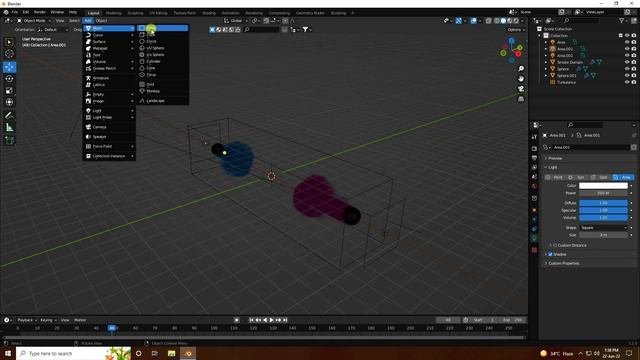640x360 pixels.
Task: Open the light Shape Square dropdown
Action: click(603, 228)
